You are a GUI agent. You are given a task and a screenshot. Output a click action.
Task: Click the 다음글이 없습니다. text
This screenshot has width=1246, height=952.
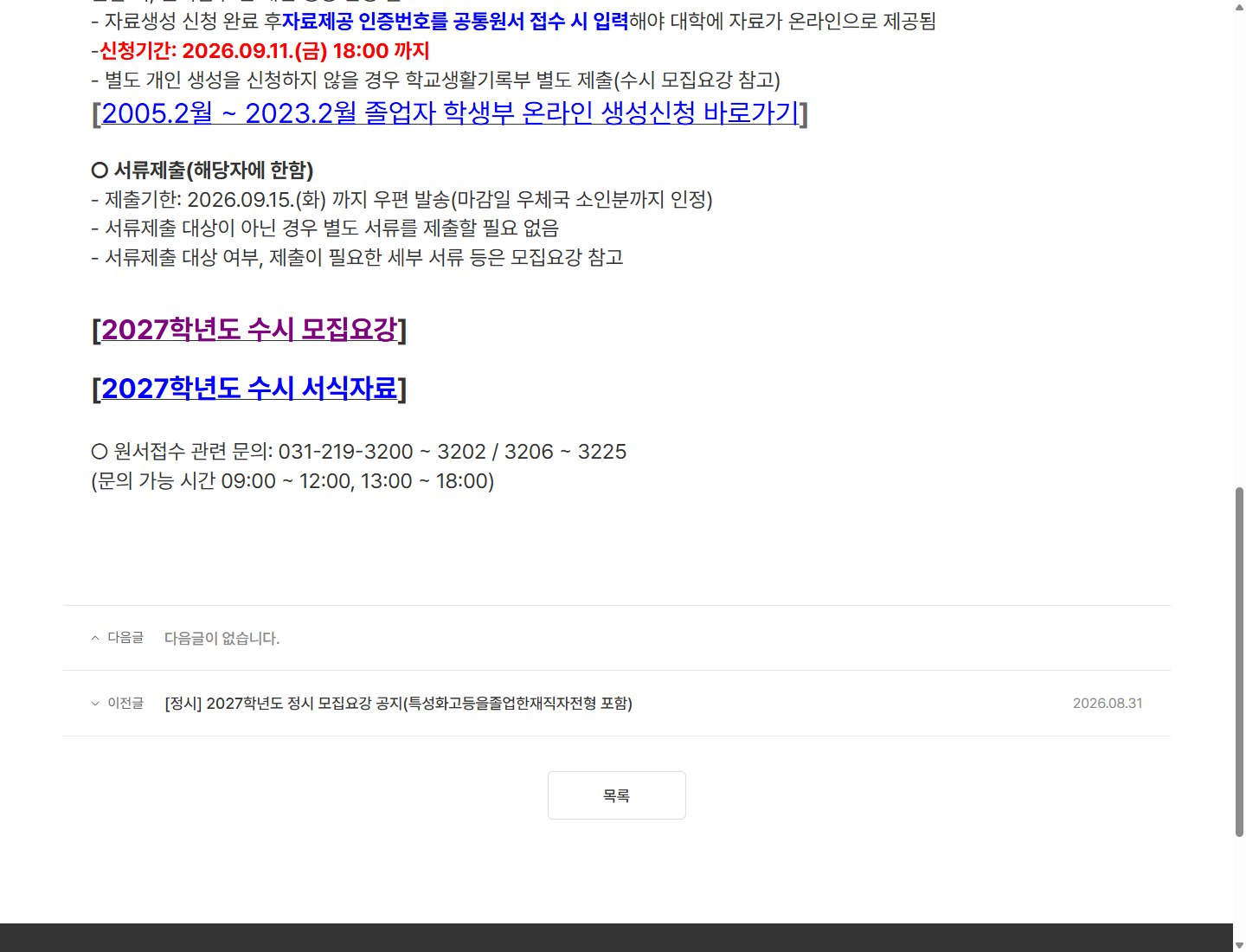point(222,639)
